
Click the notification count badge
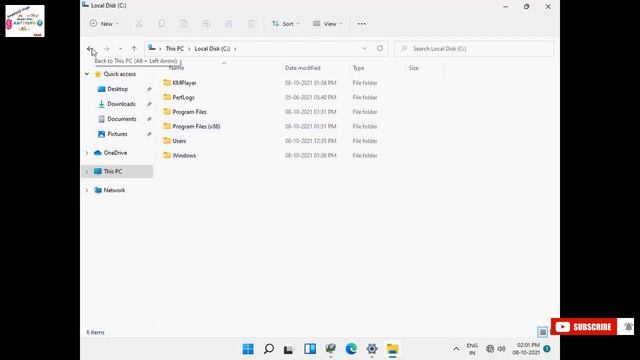[547, 349]
